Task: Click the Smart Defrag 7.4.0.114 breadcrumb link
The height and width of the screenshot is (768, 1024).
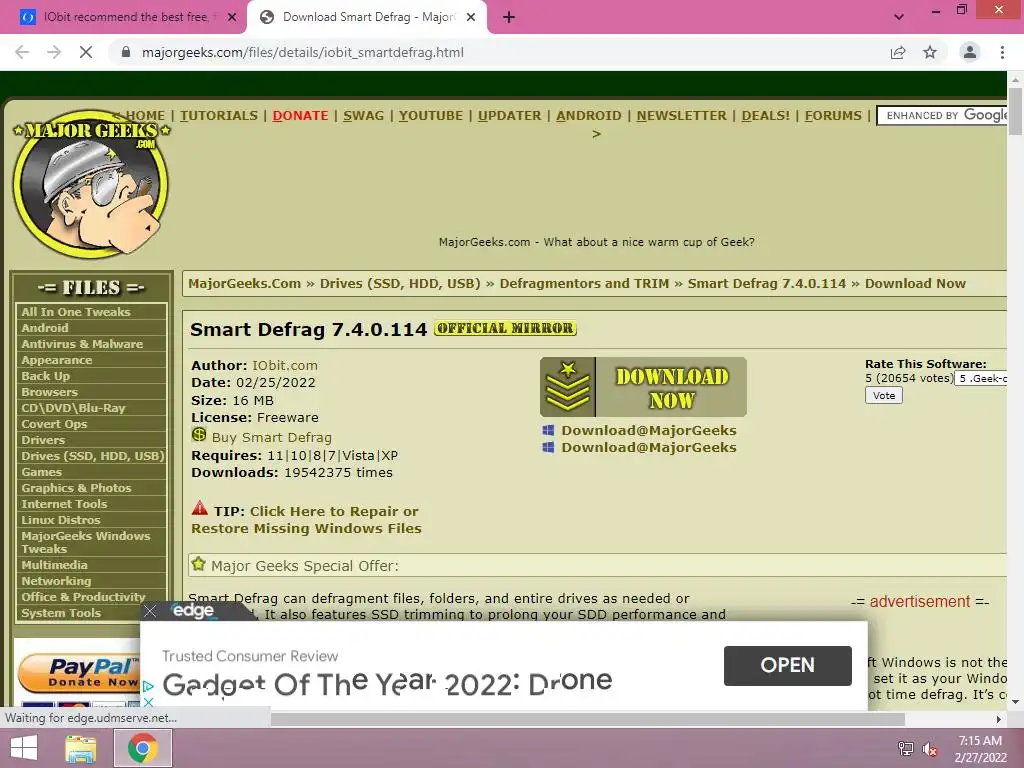Action: pos(767,283)
